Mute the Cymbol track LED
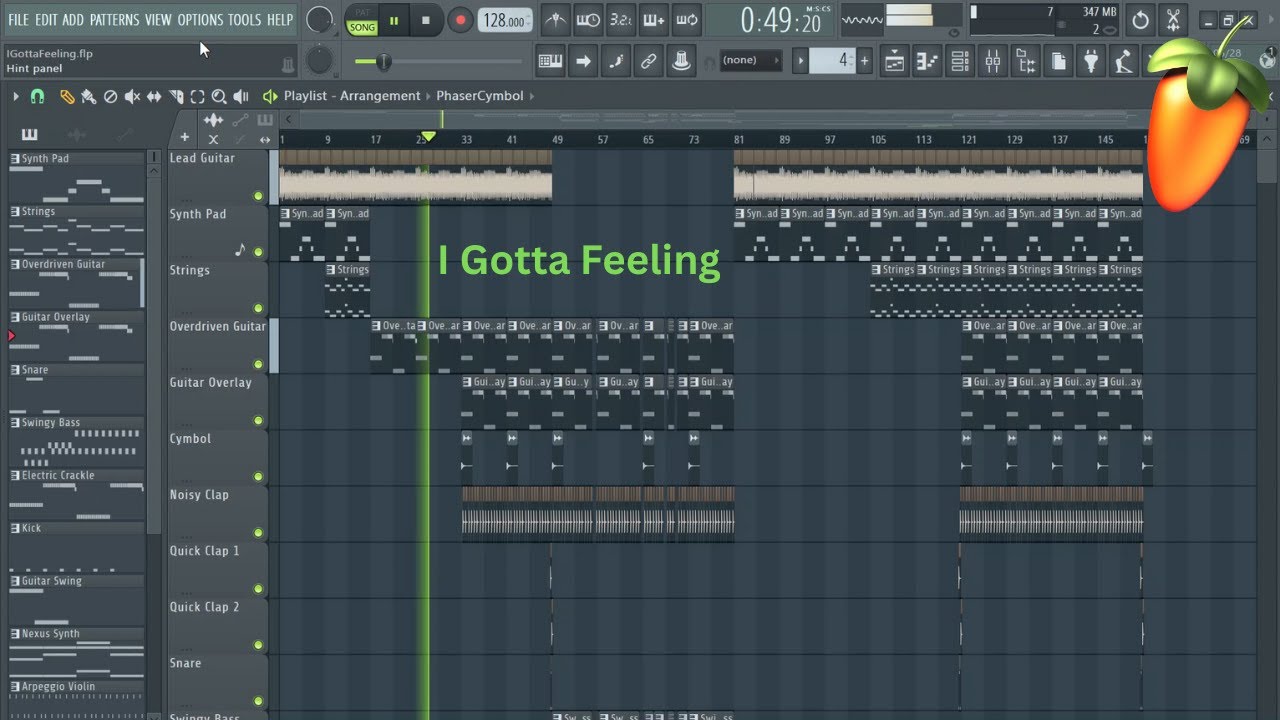The height and width of the screenshot is (720, 1280). [258, 476]
